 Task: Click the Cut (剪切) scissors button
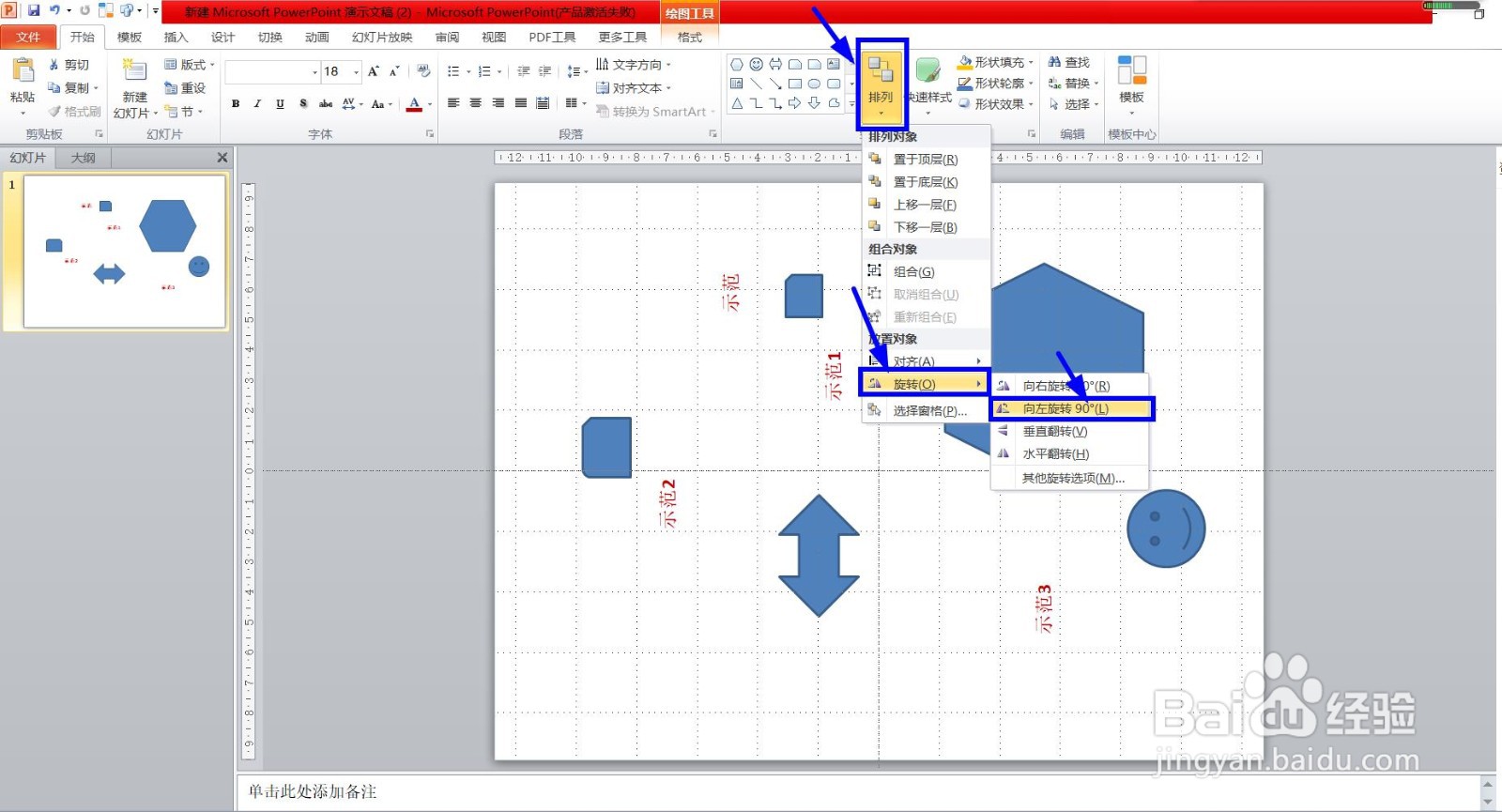69,65
